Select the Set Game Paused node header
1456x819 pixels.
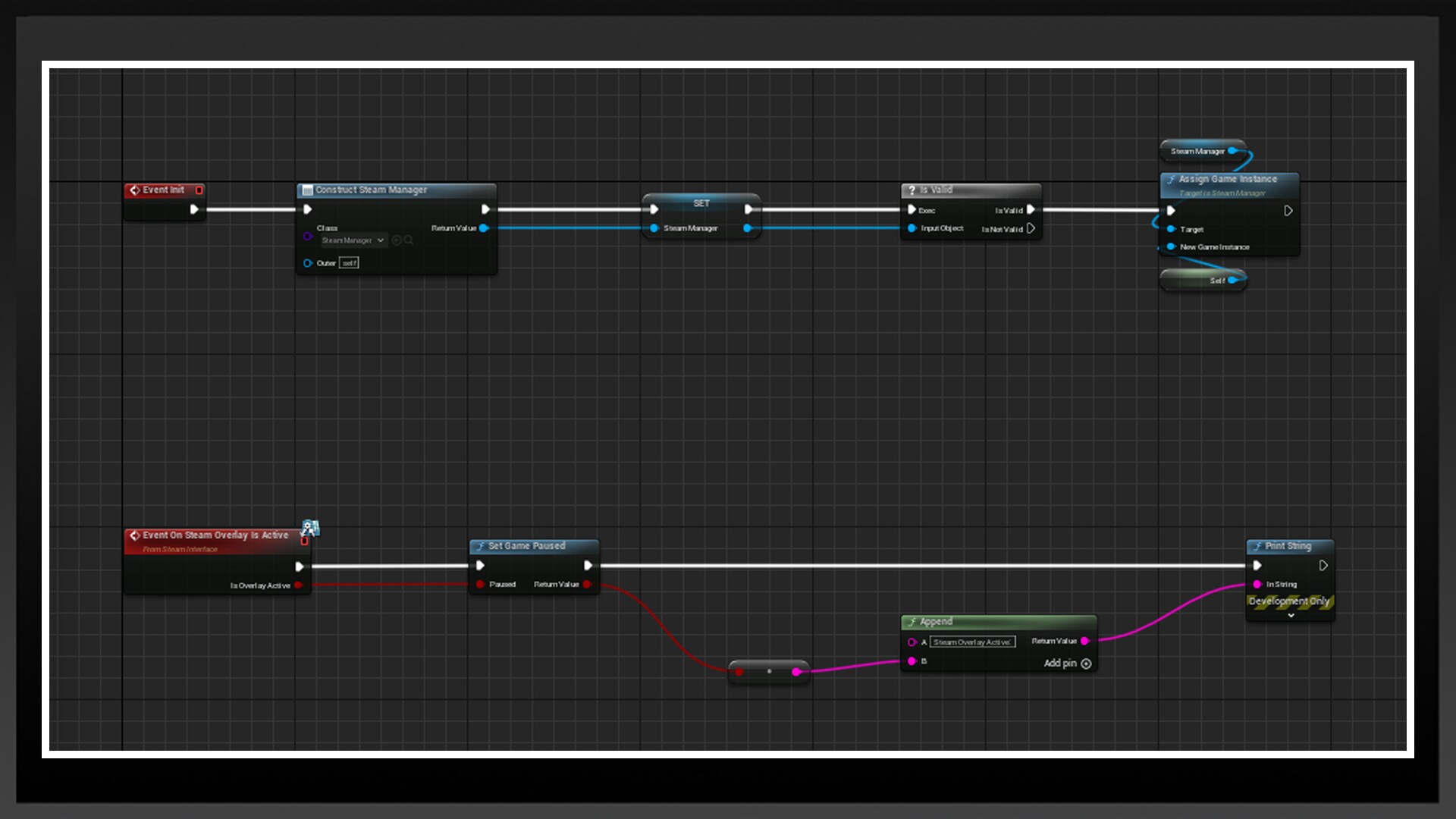point(527,546)
